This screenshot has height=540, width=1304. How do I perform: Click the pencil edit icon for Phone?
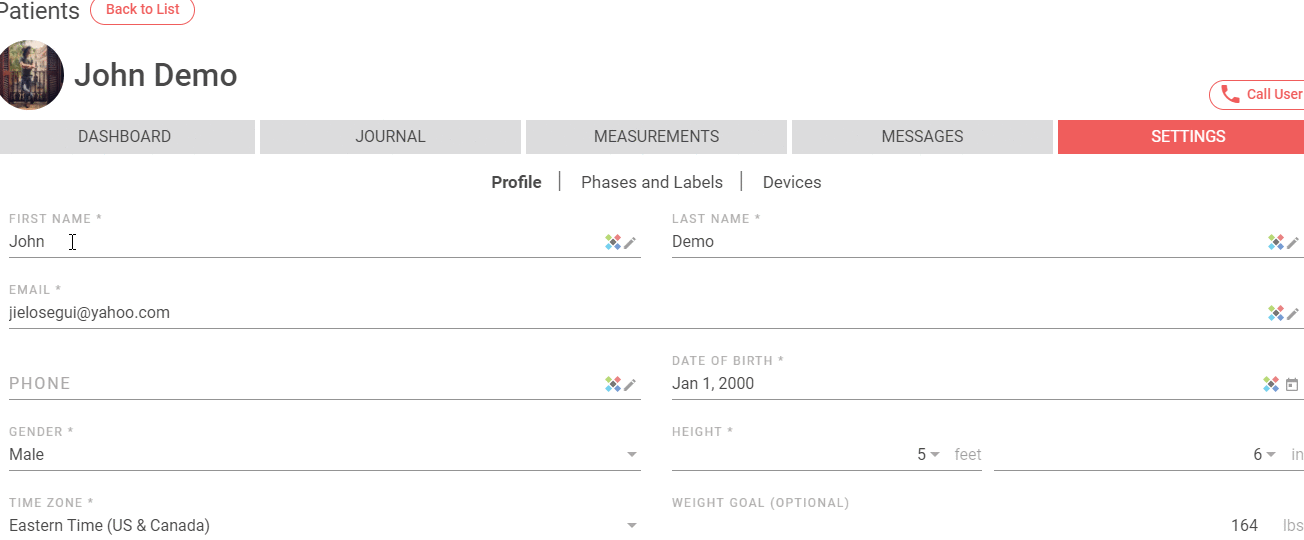(630, 384)
